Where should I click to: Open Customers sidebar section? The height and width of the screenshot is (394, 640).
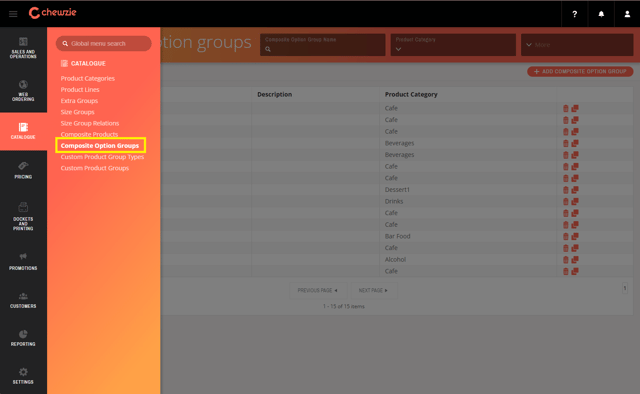tap(23, 300)
